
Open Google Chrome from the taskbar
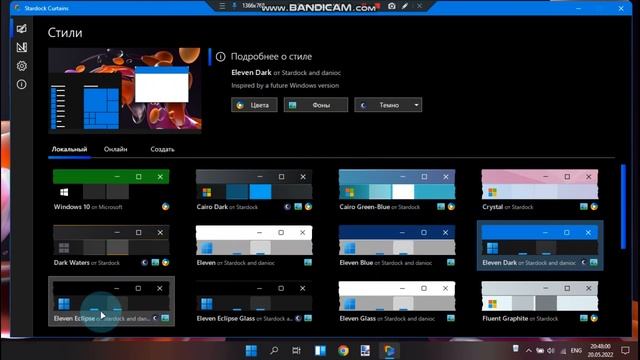(x=343, y=350)
